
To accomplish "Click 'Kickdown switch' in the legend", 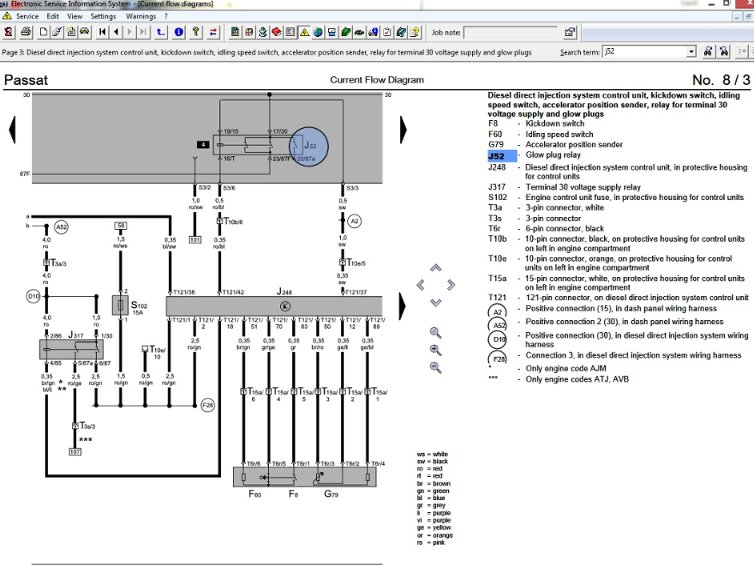I will 555,124.
